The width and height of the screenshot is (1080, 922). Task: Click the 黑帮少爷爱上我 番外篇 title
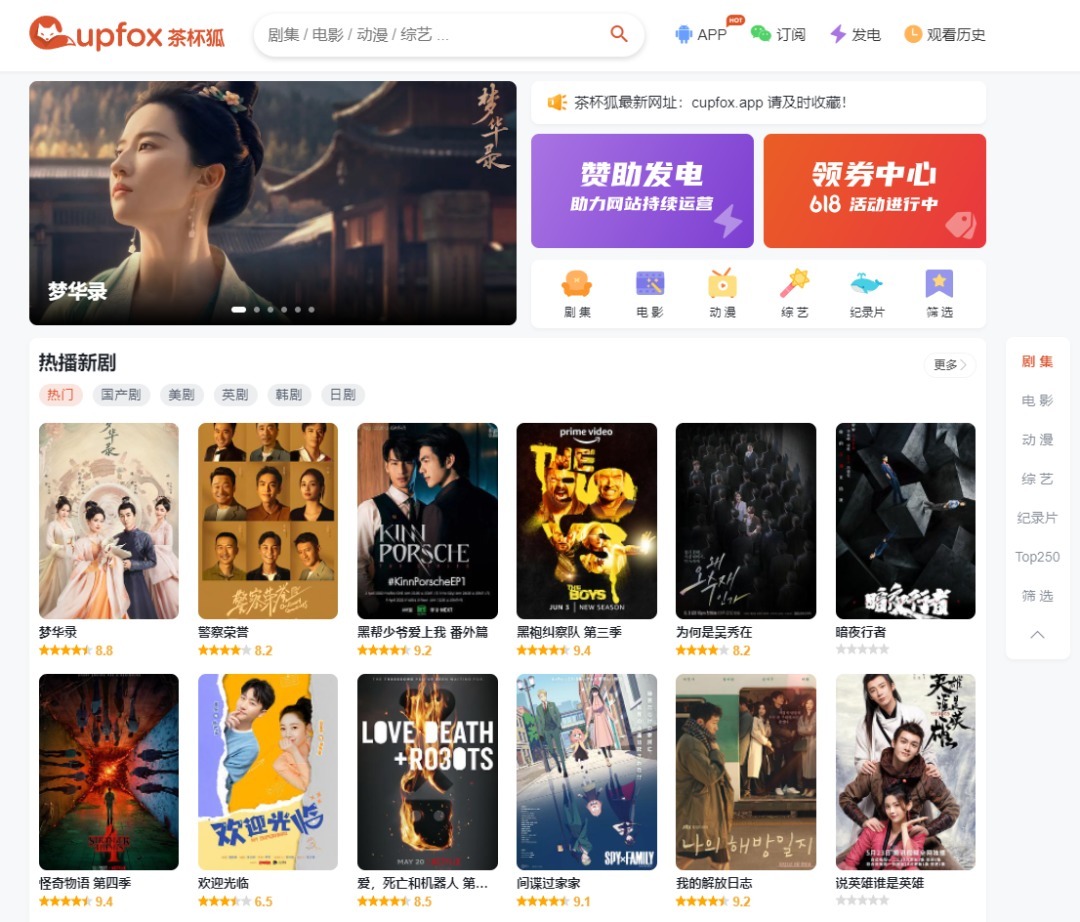click(422, 632)
